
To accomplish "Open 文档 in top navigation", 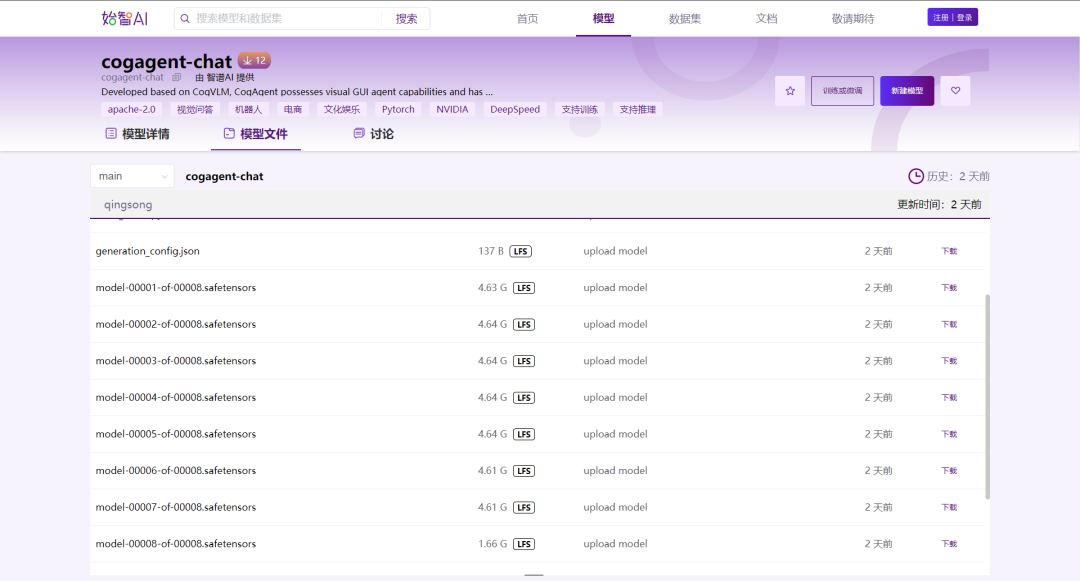I will pyautogui.click(x=766, y=19).
